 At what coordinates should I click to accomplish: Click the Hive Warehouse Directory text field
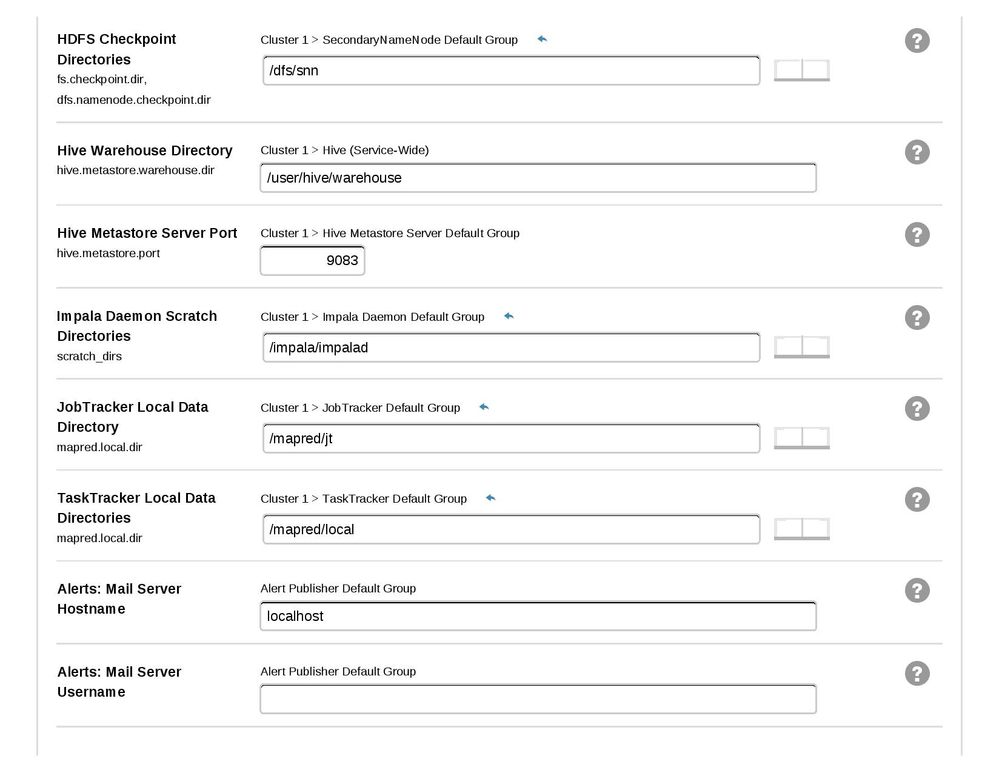pyautogui.click(x=538, y=177)
